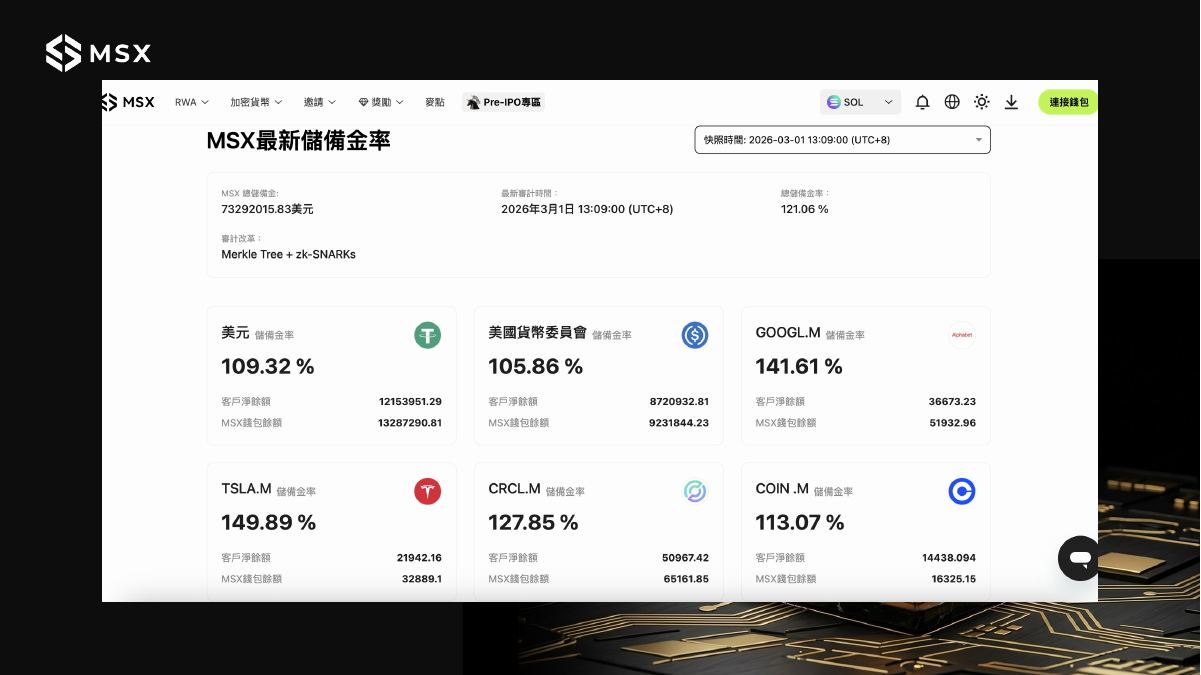1201x675 pixels.
Task: Expand the 加密貨幣 menu
Action: point(256,102)
